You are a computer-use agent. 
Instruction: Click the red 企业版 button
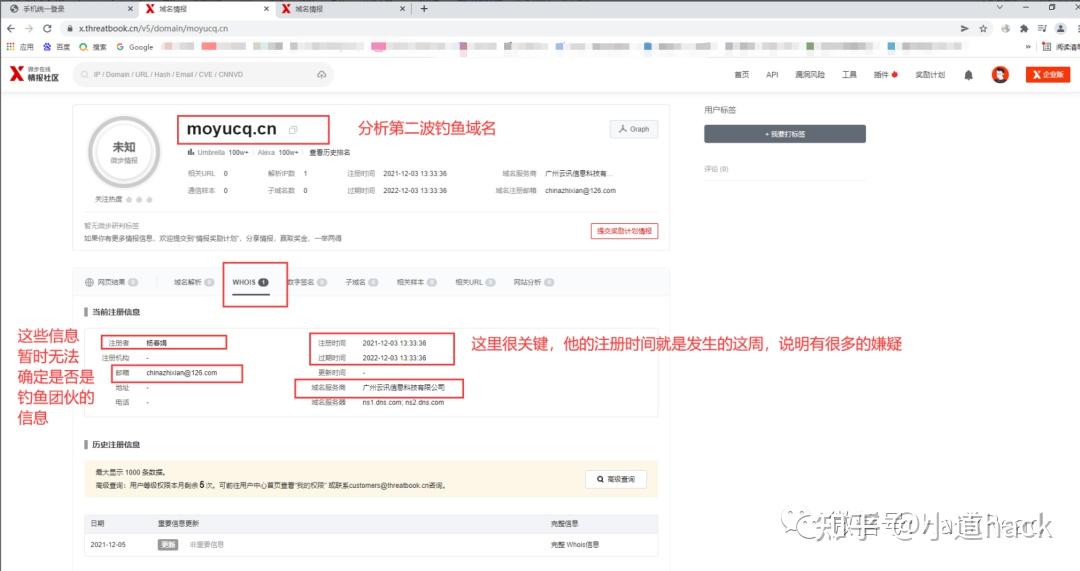(1048, 74)
